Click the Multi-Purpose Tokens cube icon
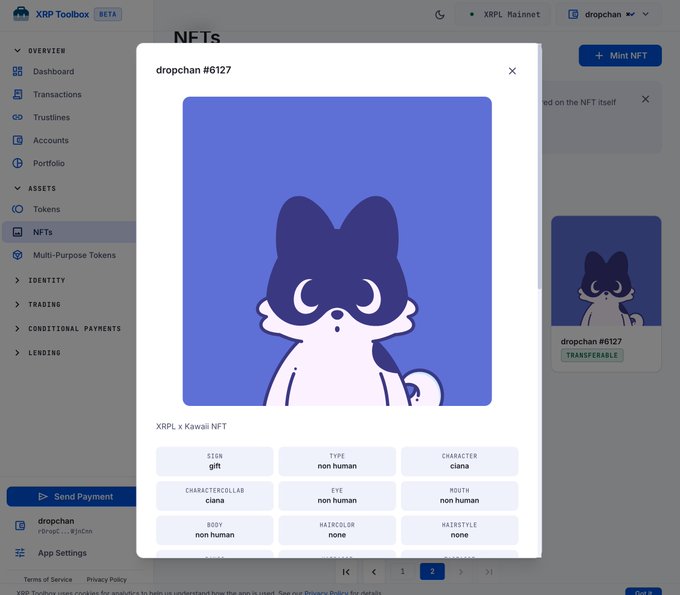 click(17, 255)
